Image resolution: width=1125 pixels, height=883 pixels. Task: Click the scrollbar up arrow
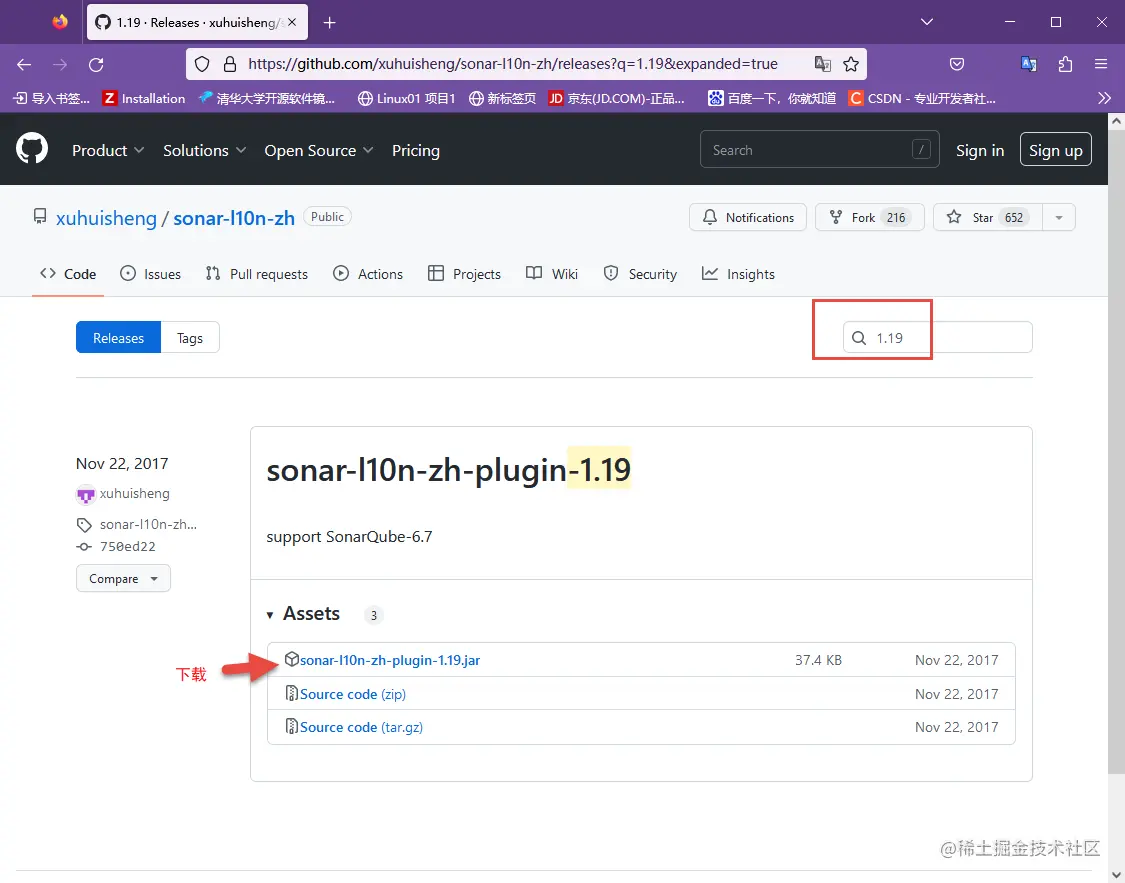tap(1116, 121)
